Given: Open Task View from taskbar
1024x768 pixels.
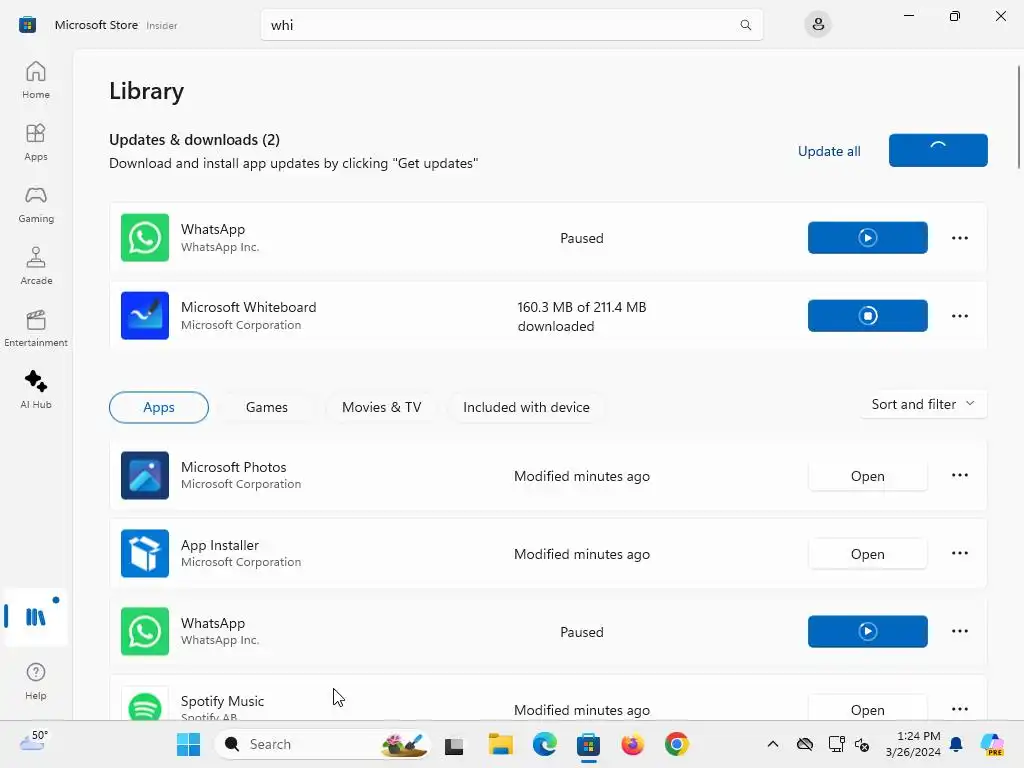Looking at the screenshot, I should pyautogui.click(x=454, y=744).
